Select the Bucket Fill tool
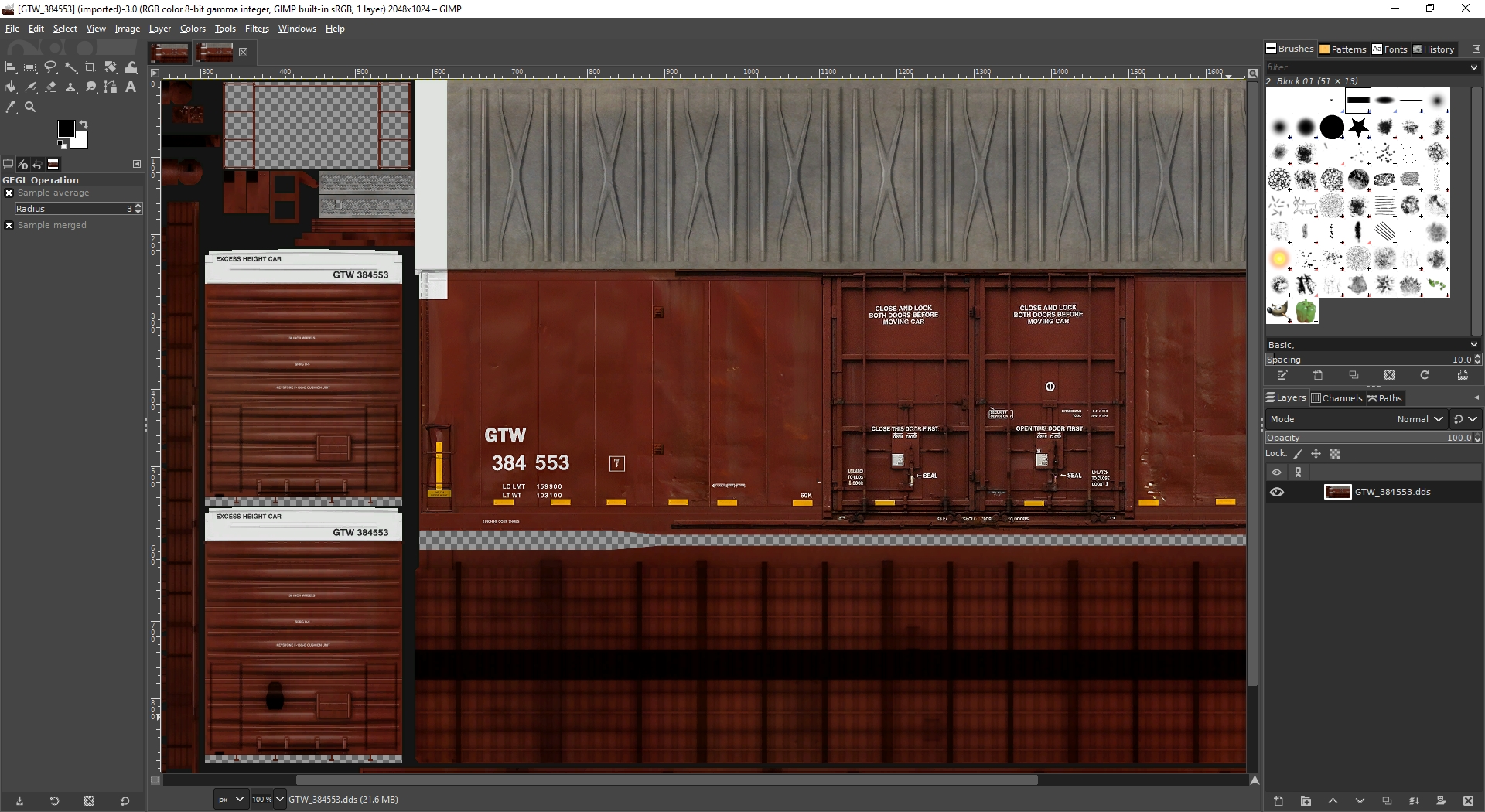This screenshot has height=812, width=1485. 10,87
